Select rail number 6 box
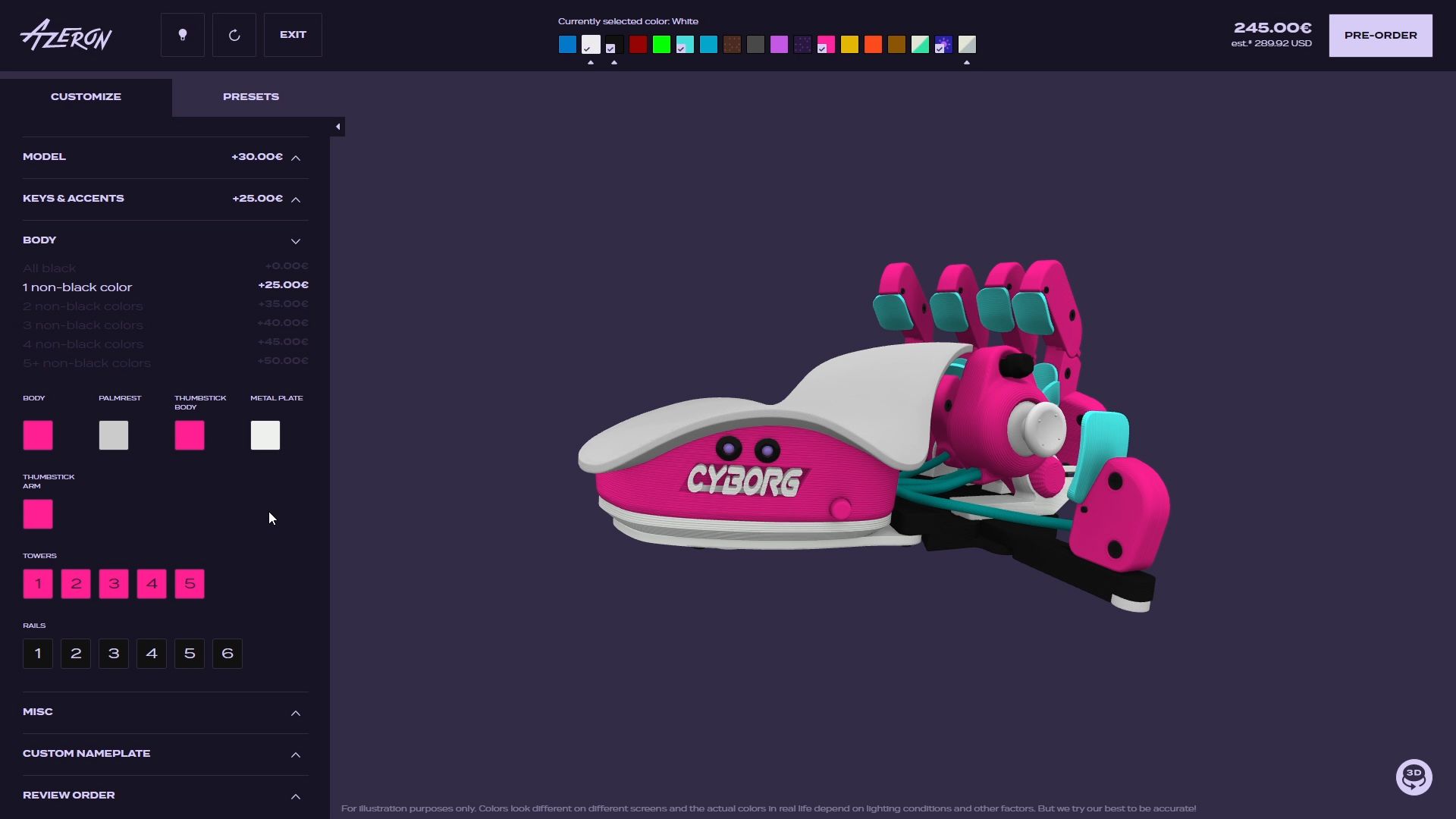 (227, 654)
